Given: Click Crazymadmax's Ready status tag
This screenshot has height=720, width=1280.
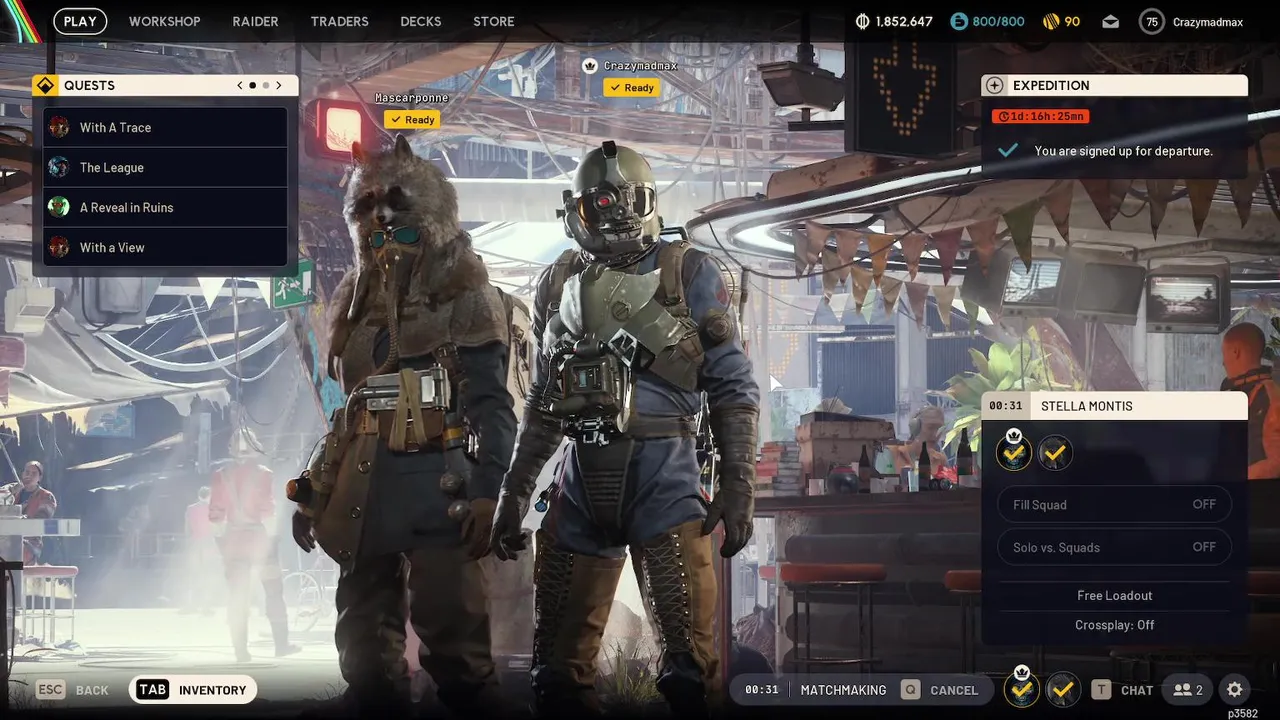Looking at the screenshot, I should pos(631,87).
